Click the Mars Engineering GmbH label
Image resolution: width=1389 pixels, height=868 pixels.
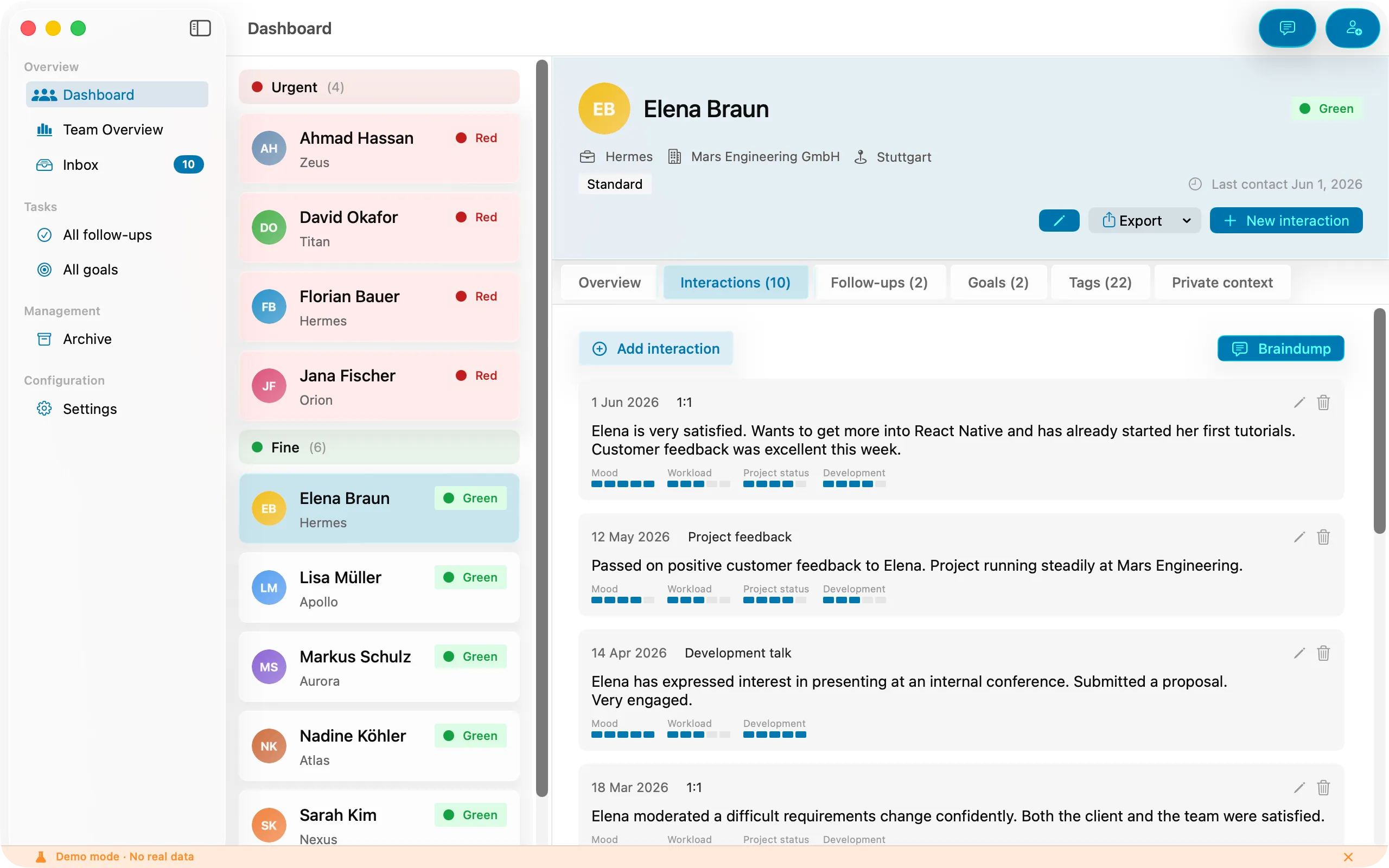pyautogui.click(x=765, y=157)
